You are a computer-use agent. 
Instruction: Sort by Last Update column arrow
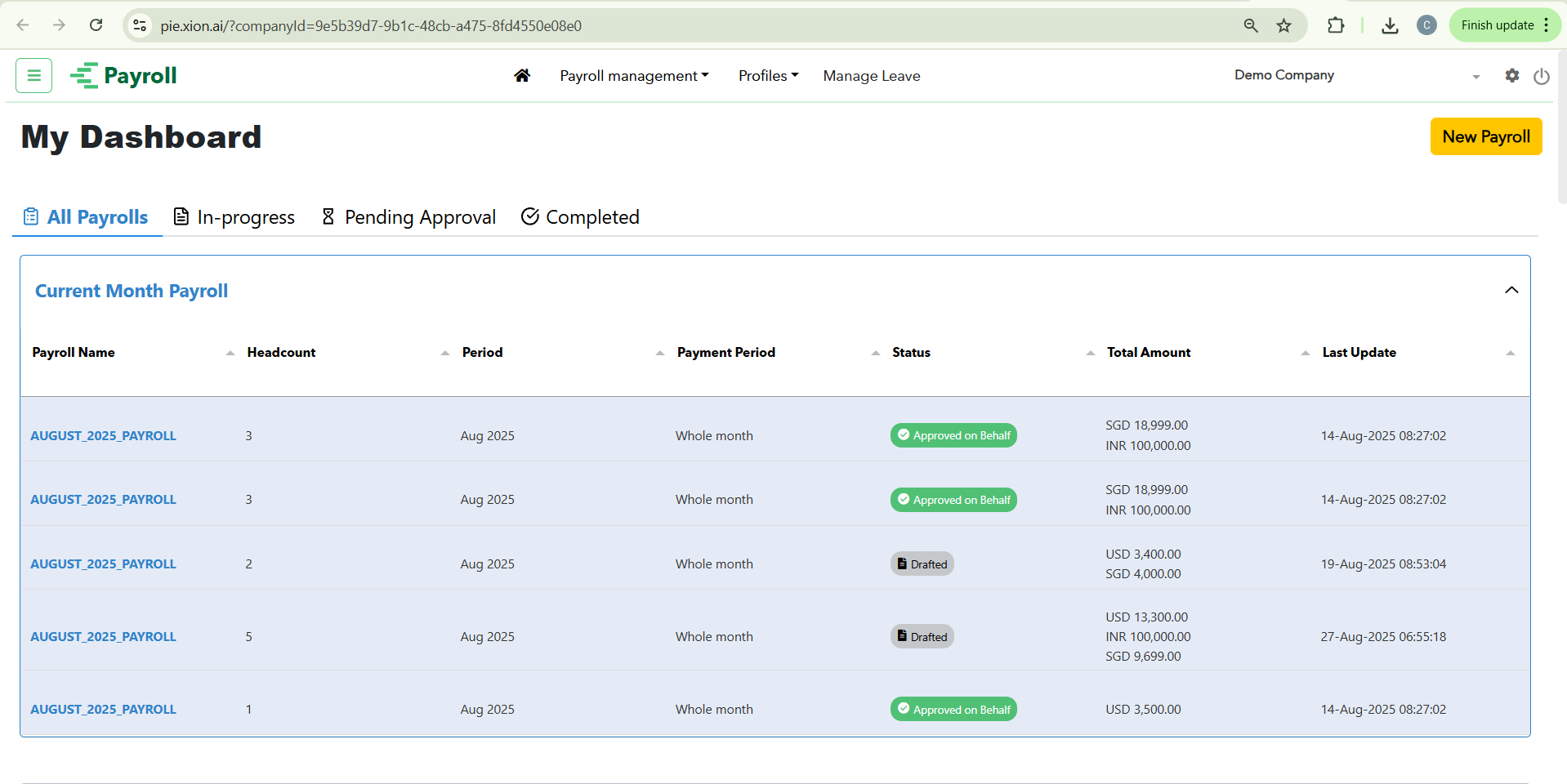coord(1511,353)
